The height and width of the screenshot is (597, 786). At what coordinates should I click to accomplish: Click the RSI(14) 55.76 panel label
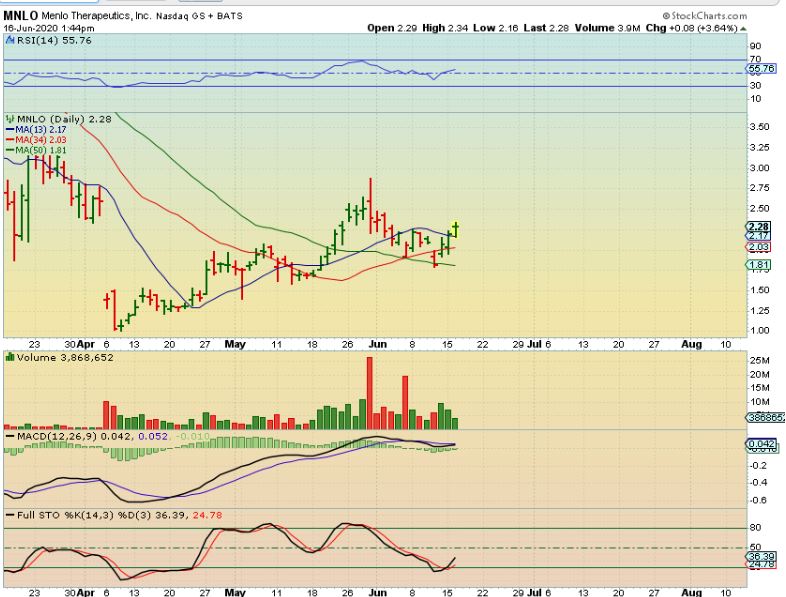[54, 40]
